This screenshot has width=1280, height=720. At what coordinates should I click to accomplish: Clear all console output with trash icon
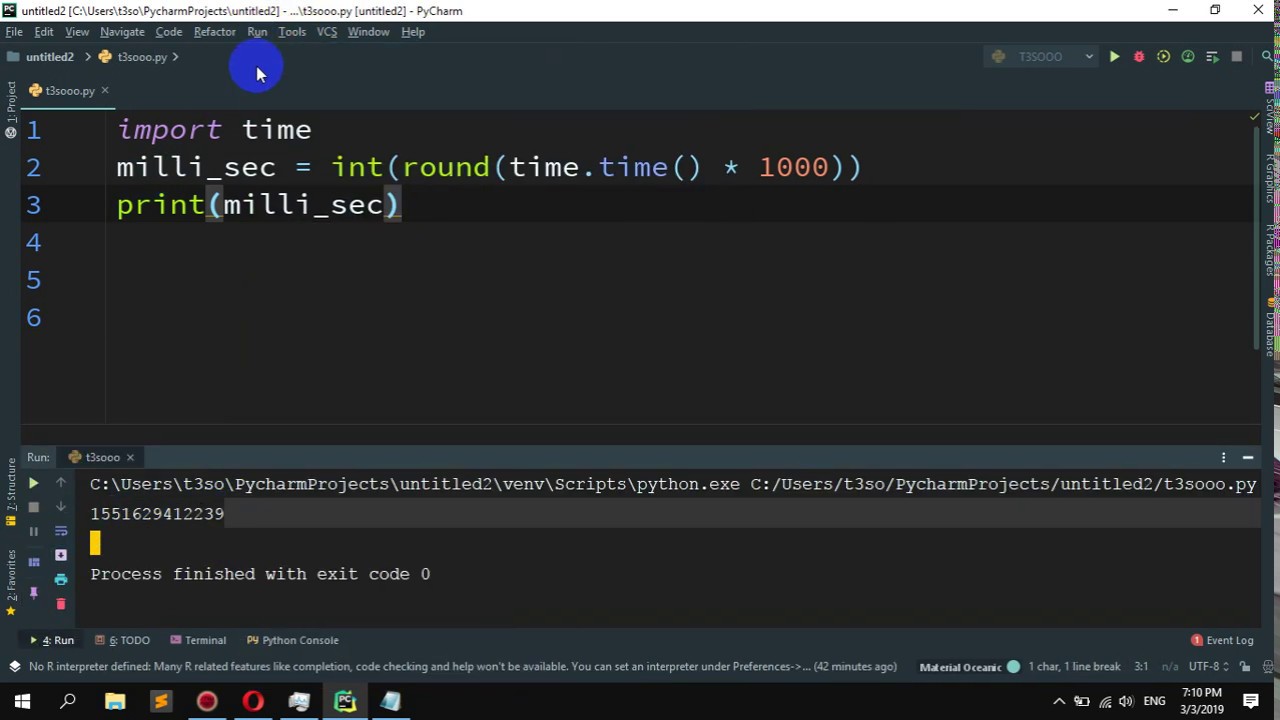[x=61, y=604]
